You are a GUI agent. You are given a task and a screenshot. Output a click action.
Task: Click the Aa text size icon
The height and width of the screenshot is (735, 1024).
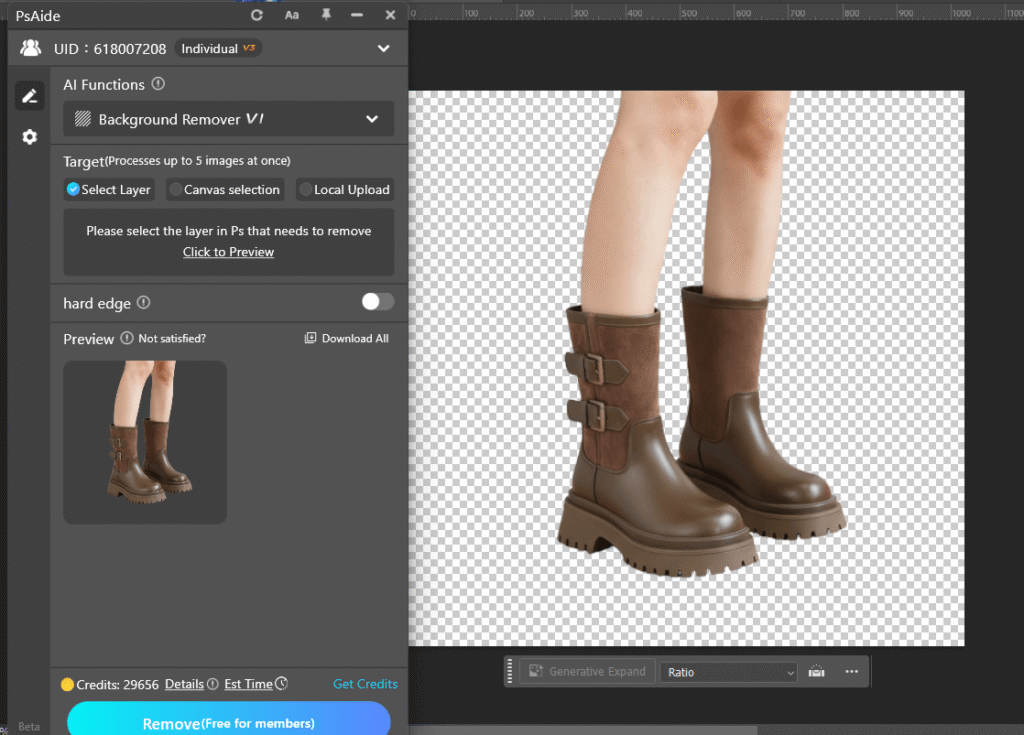(x=291, y=15)
